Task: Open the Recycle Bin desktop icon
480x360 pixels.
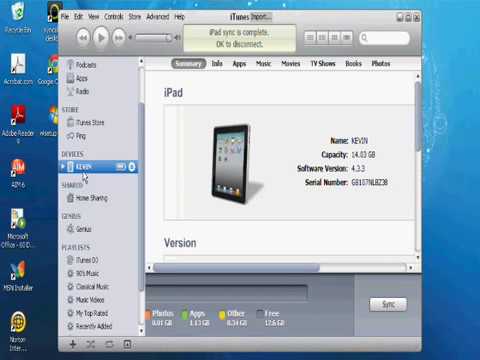Action: pyautogui.click(x=18, y=17)
